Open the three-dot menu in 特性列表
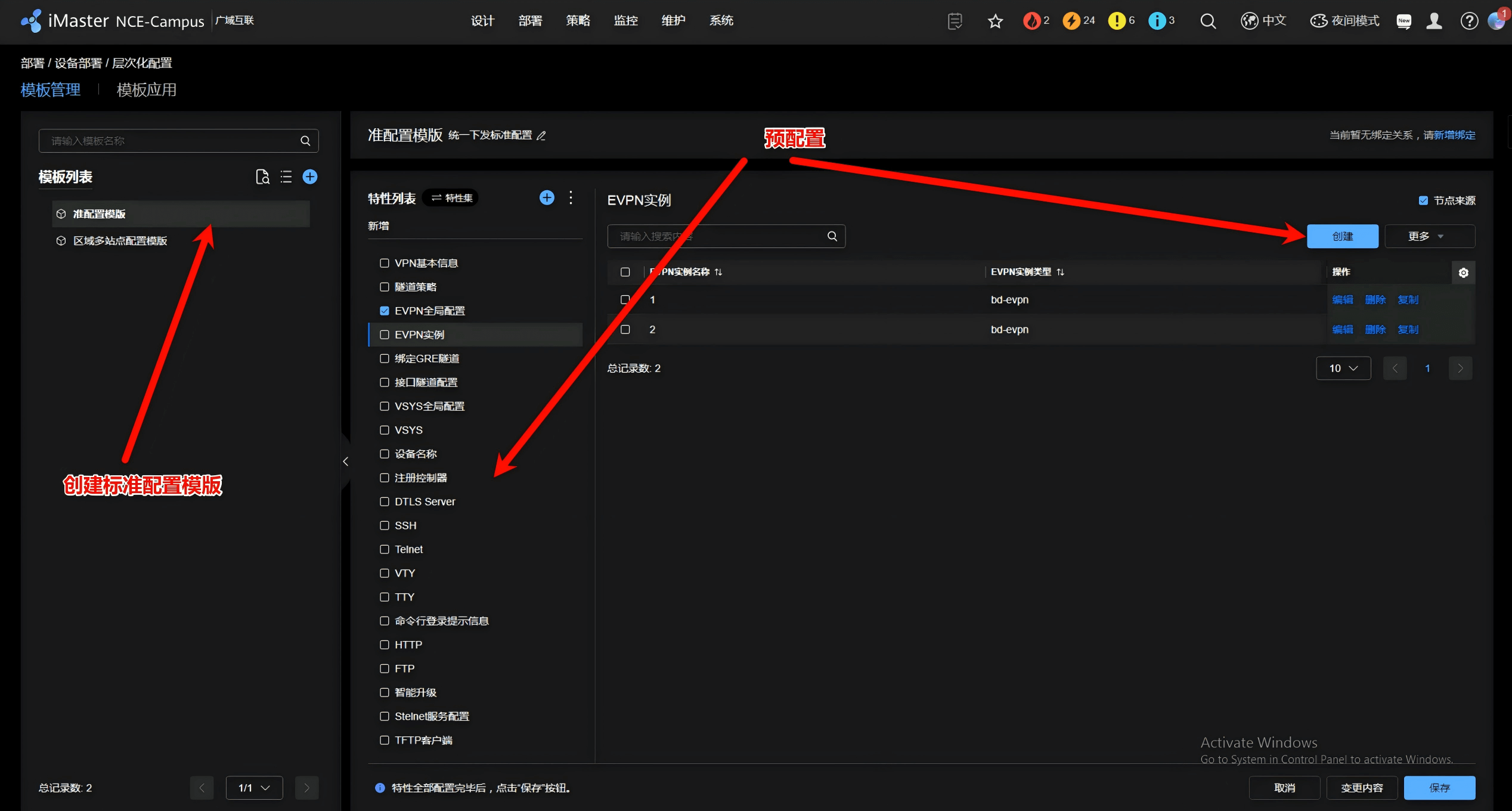 tap(571, 198)
